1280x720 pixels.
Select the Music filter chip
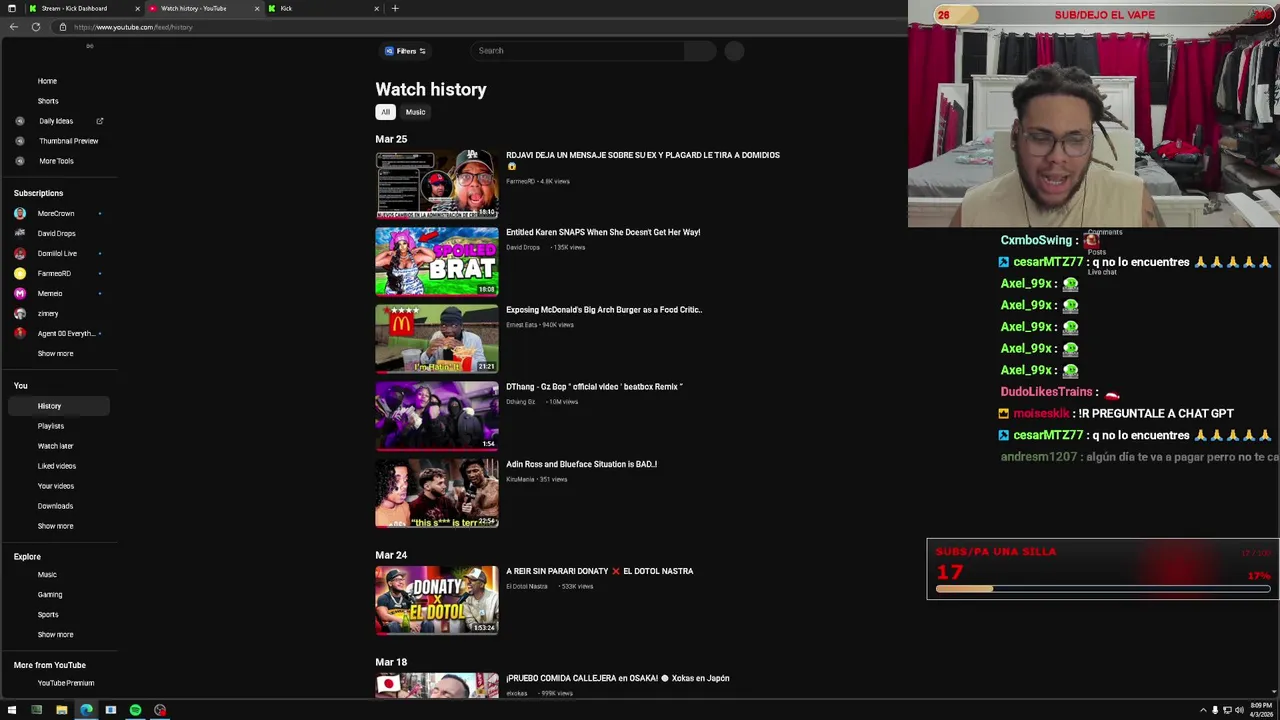[415, 112]
